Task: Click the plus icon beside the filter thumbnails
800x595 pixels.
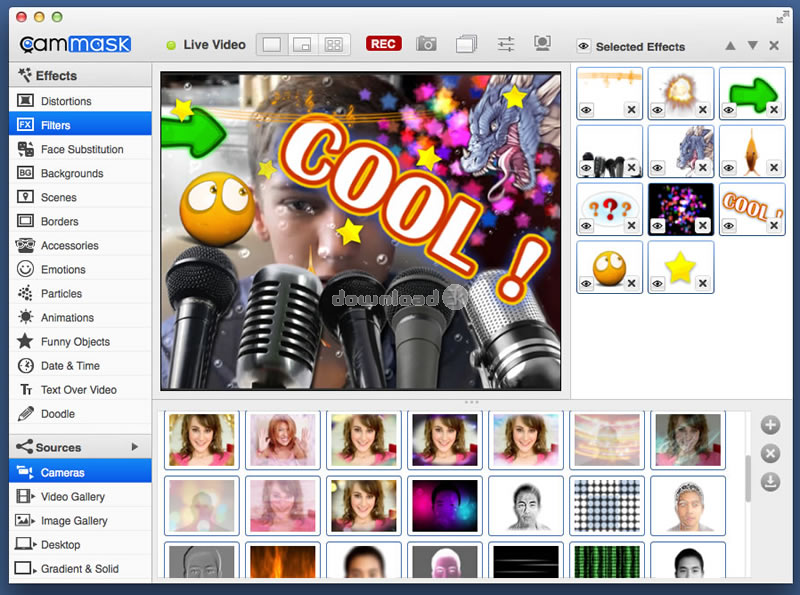Action: [770, 425]
